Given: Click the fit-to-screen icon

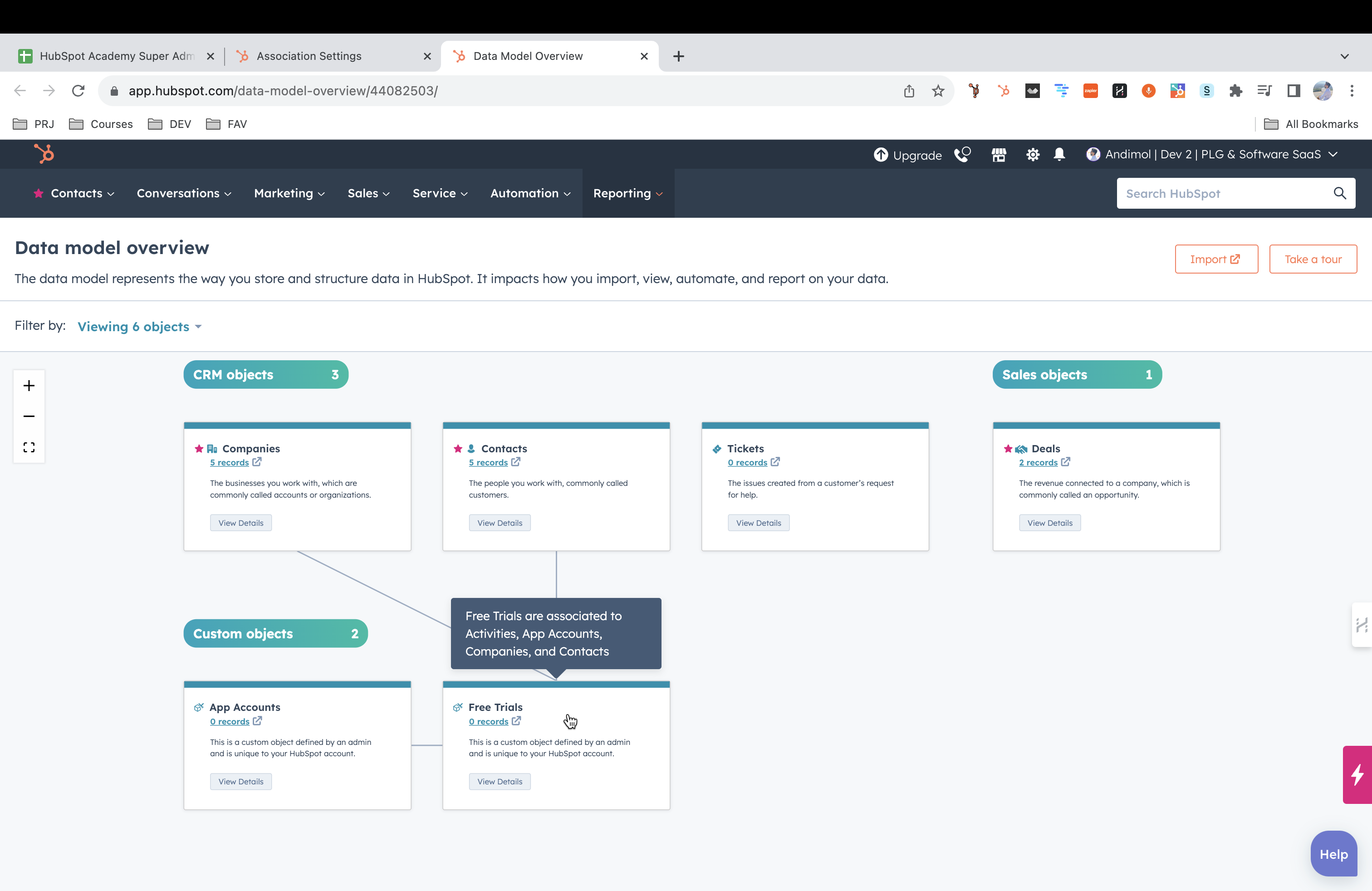Looking at the screenshot, I should tap(29, 447).
